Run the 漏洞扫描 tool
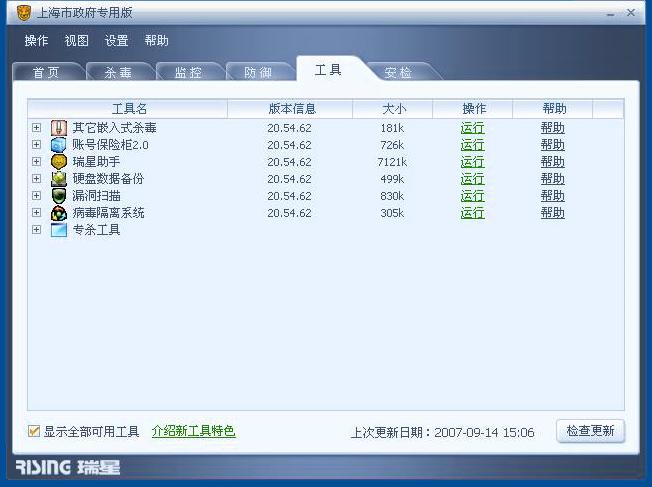 coord(472,196)
